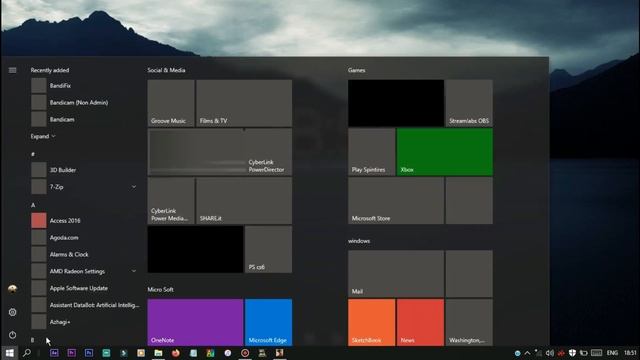Image resolution: width=640 pixels, height=360 pixels.
Task: Click the user account avatar
Action: tap(13, 289)
